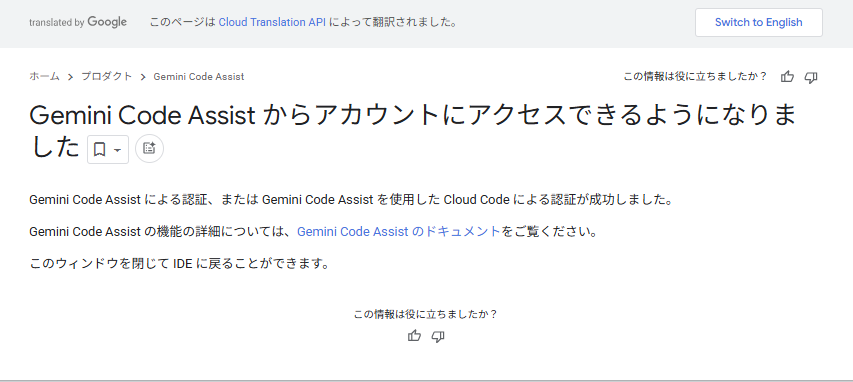Click the chevron separator after プロダクト breadcrumb
853x382 pixels.
click(143, 77)
